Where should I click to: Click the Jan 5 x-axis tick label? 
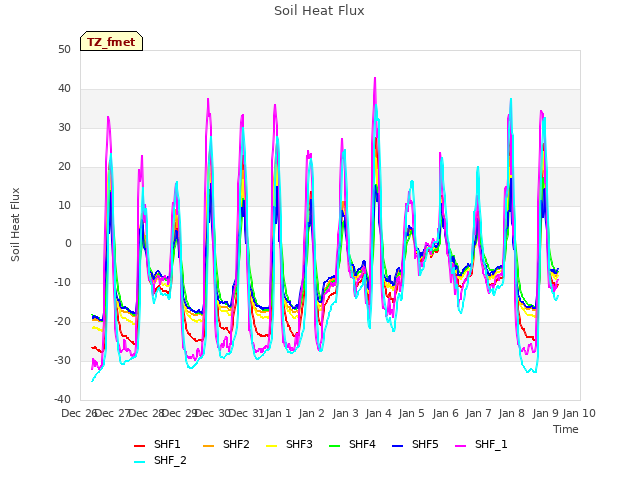[411, 413]
